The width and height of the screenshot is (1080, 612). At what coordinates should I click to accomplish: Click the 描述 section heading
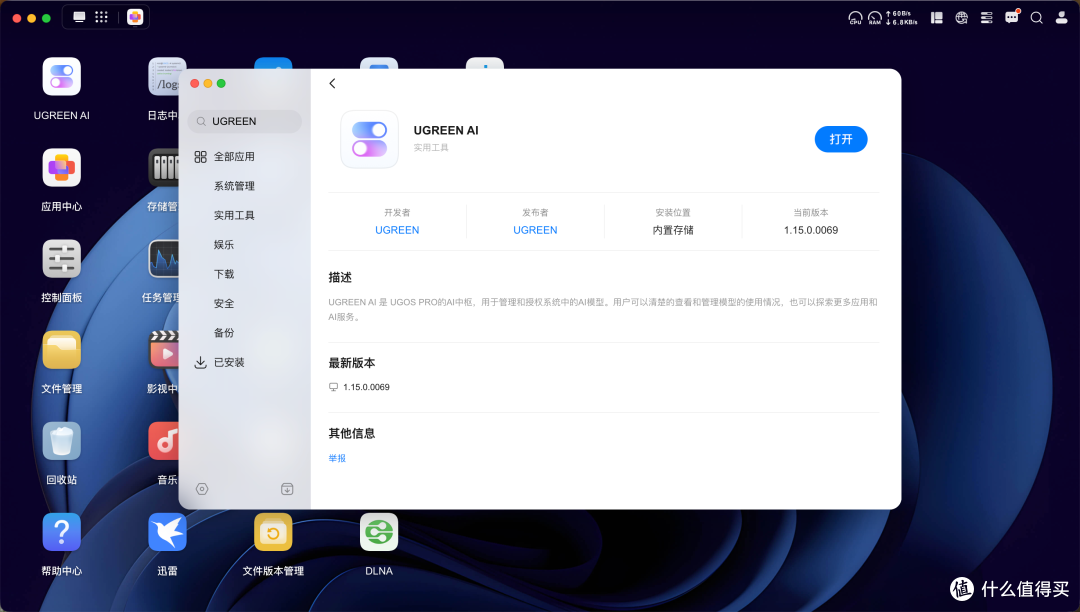[340, 277]
